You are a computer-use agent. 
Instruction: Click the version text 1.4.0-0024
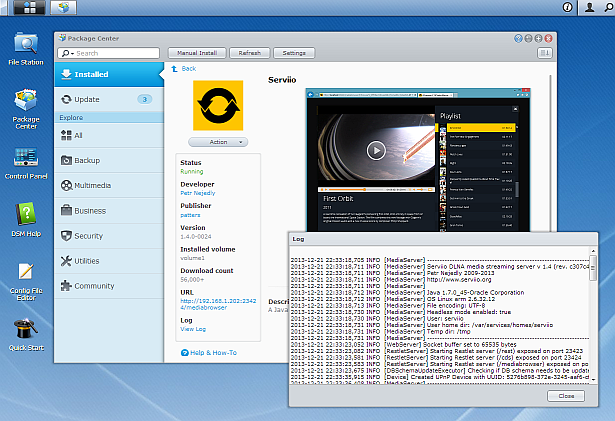click(196, 237)
